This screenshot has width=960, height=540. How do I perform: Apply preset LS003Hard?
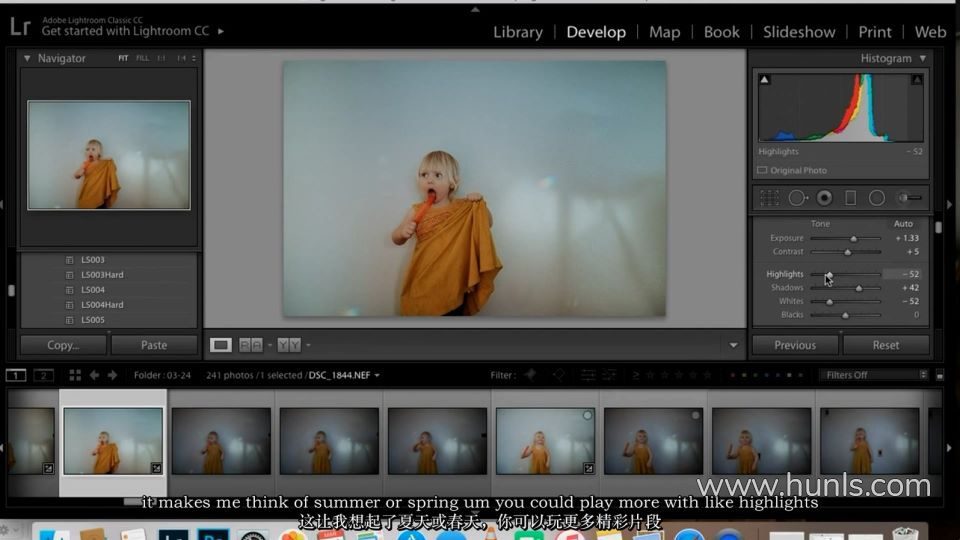pos(102,275)
